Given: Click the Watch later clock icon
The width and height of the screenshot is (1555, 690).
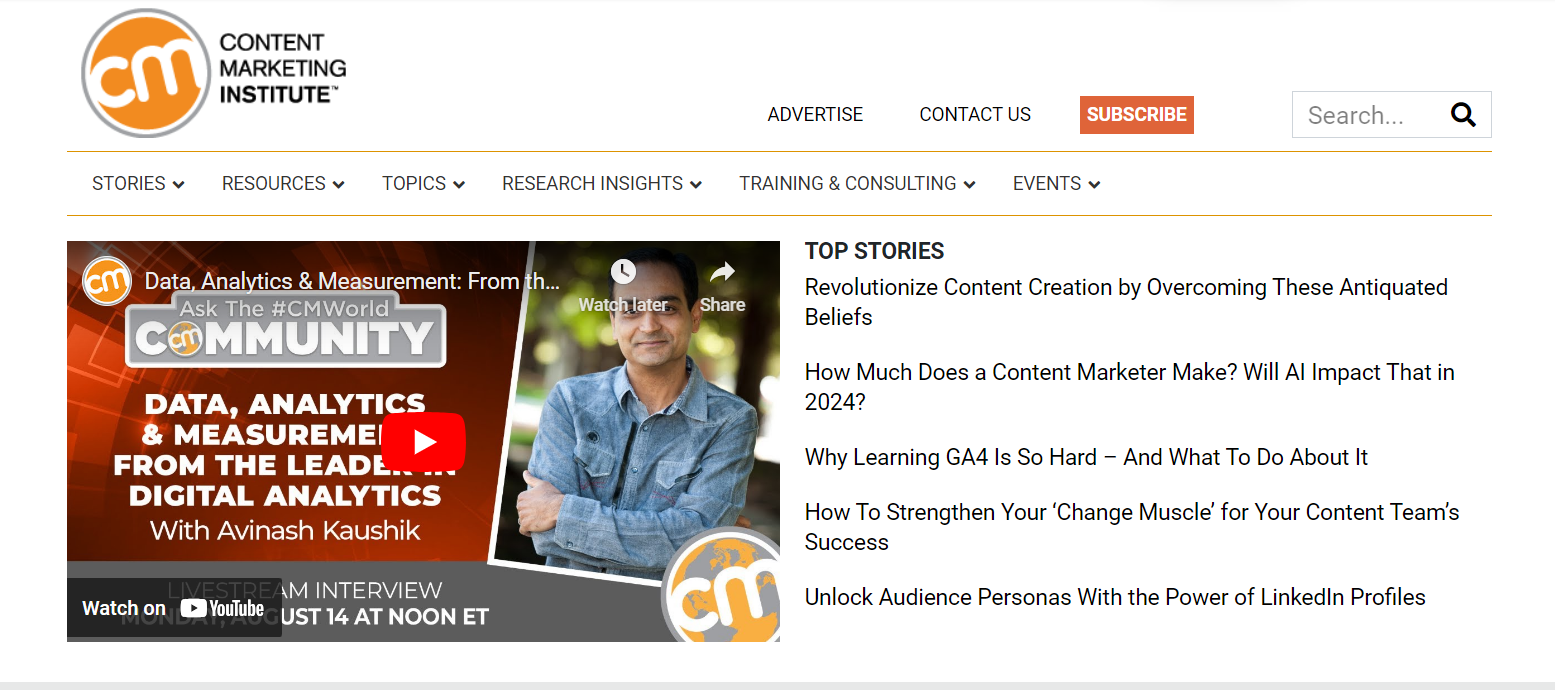Looking at the screenshot, I should 623,271.
